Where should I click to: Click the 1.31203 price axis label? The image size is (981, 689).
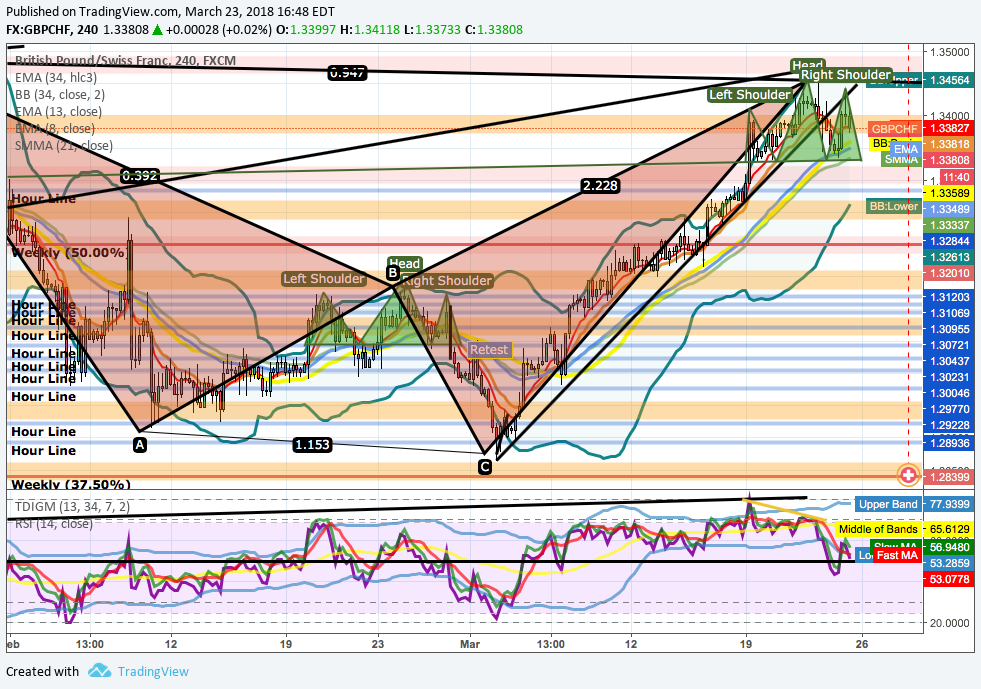tap(949, 297)
